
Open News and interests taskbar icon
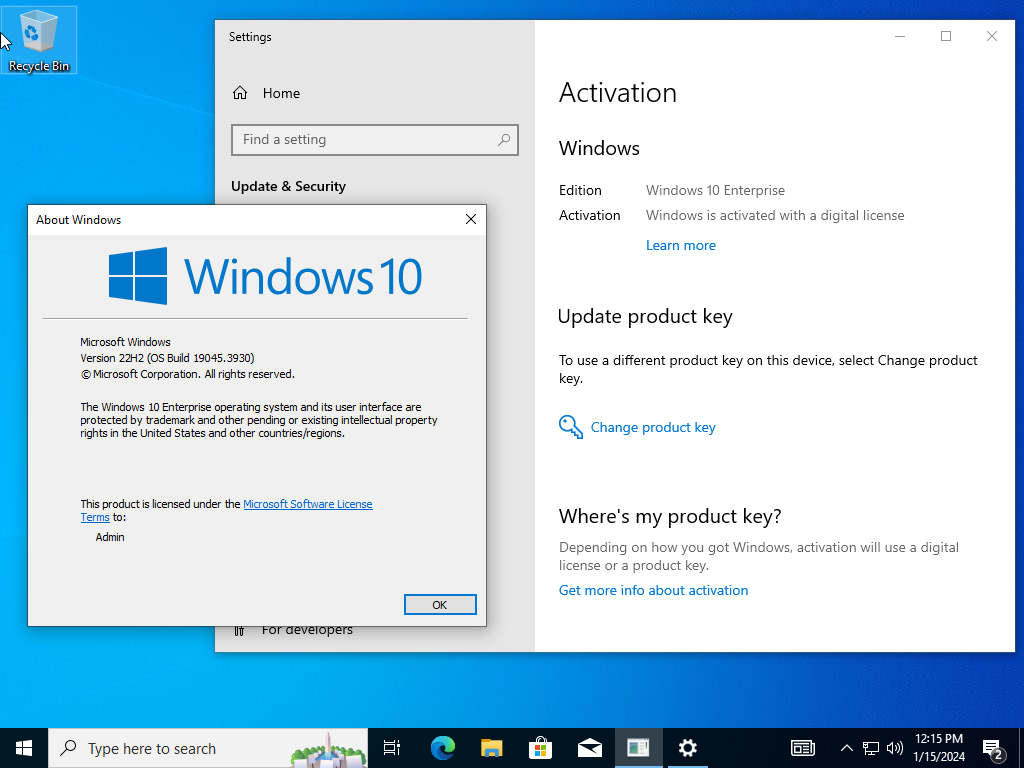803,748
